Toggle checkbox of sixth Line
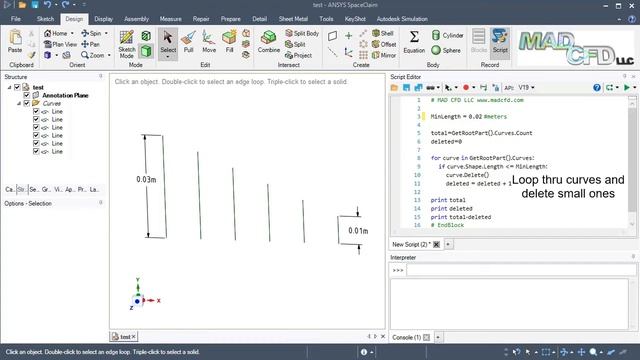The height and width of the screenshot is (360, 640). (x=36, y=151)
